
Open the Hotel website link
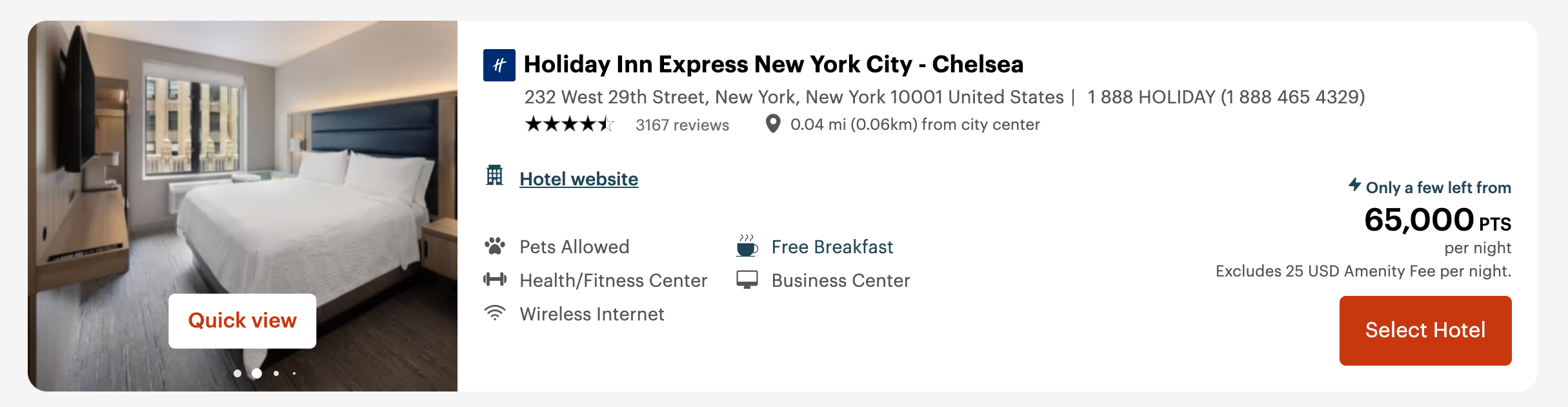coord(578,179)
